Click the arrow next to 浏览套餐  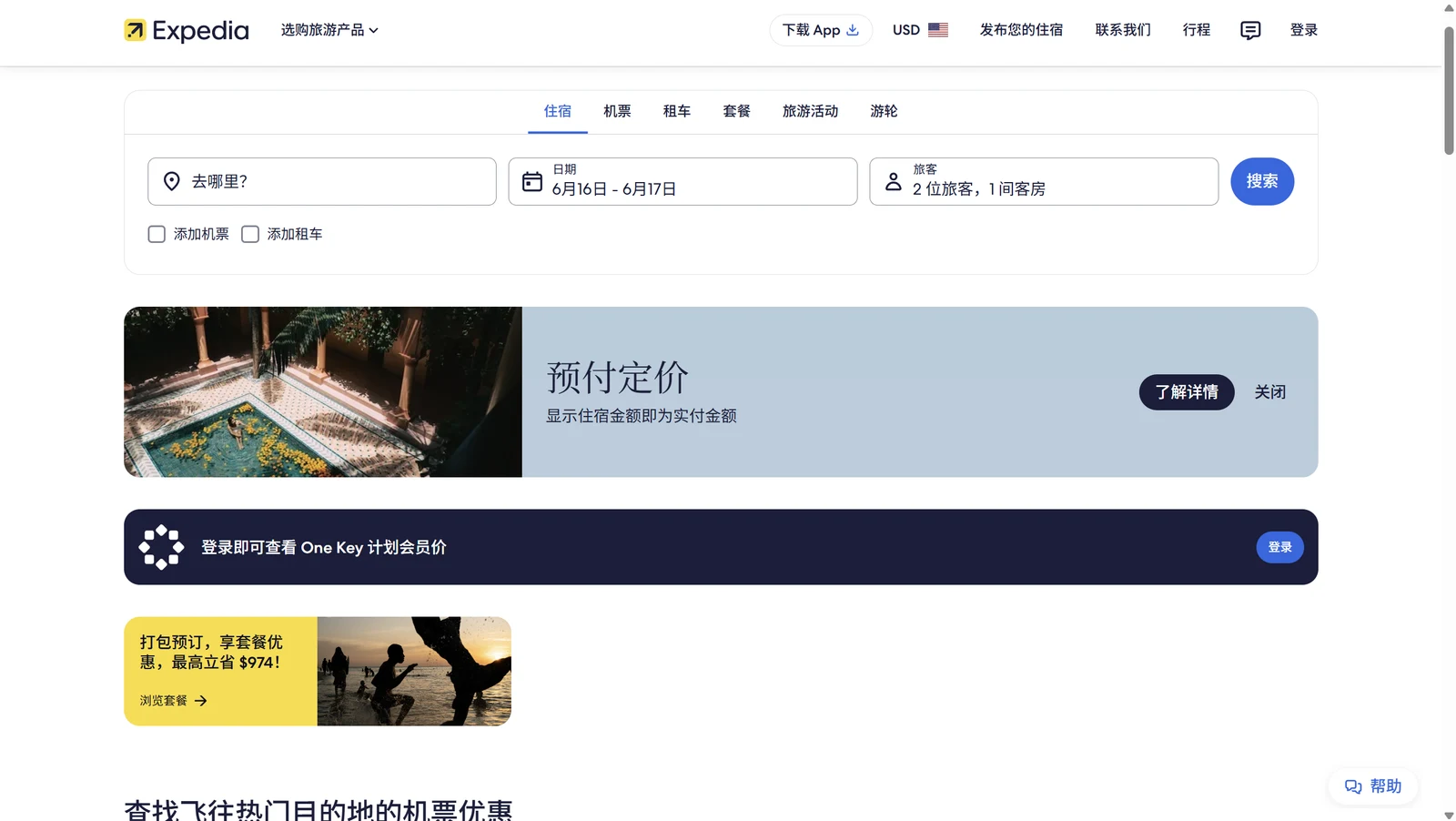[x=201, y=701]
